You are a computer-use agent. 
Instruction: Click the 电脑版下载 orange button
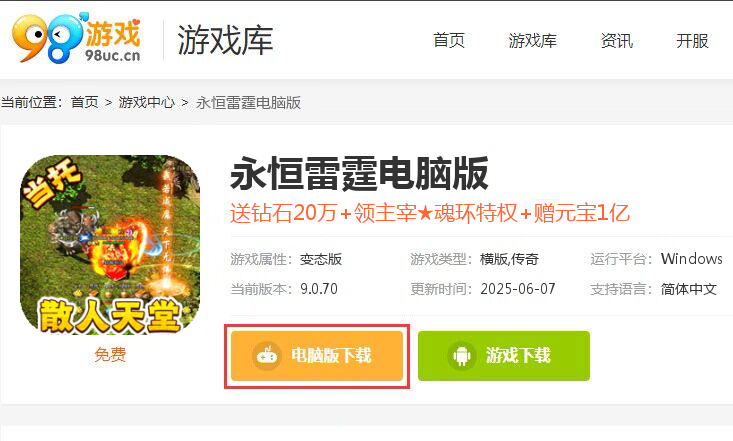(x=317, y=356)
